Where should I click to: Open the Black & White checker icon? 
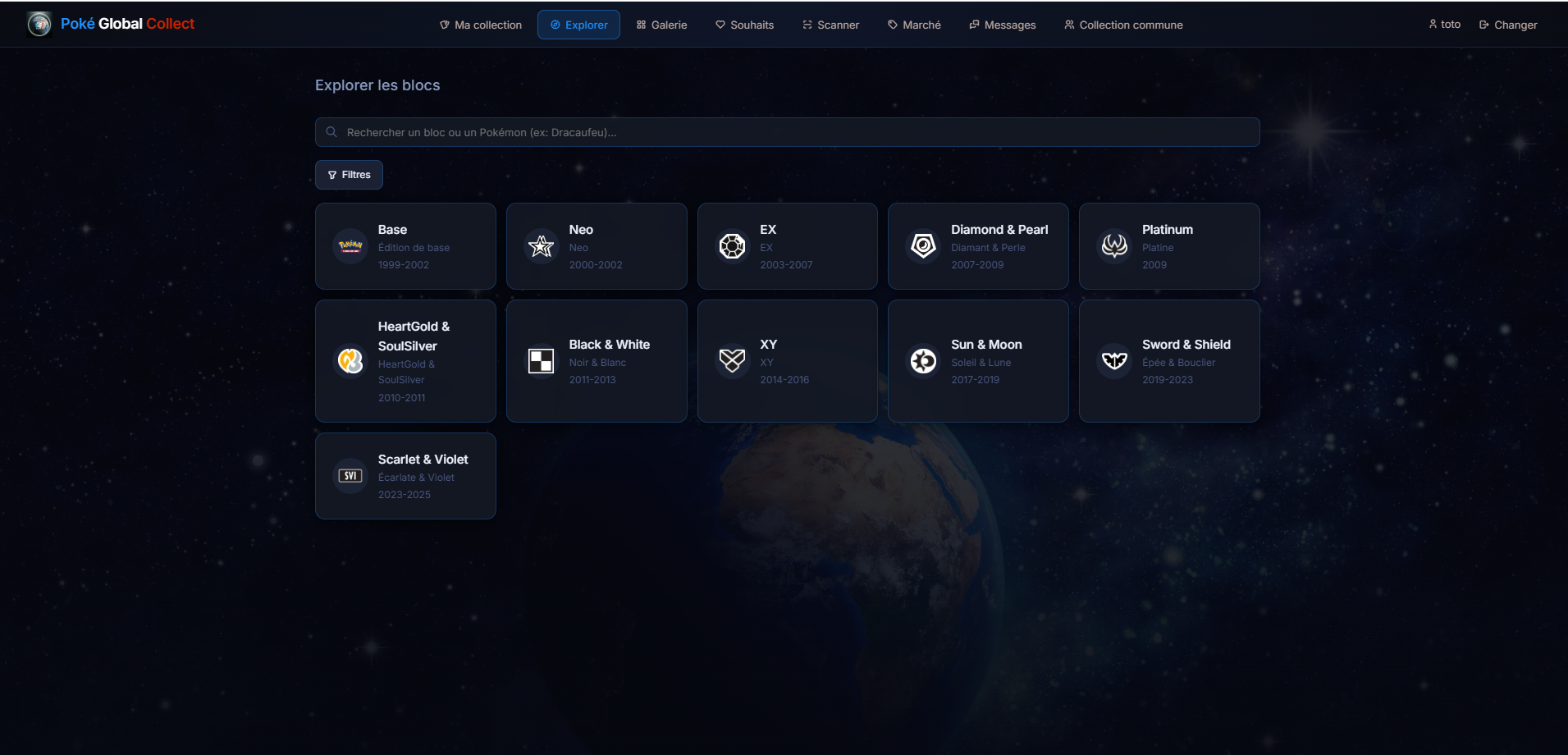point(542,361)
